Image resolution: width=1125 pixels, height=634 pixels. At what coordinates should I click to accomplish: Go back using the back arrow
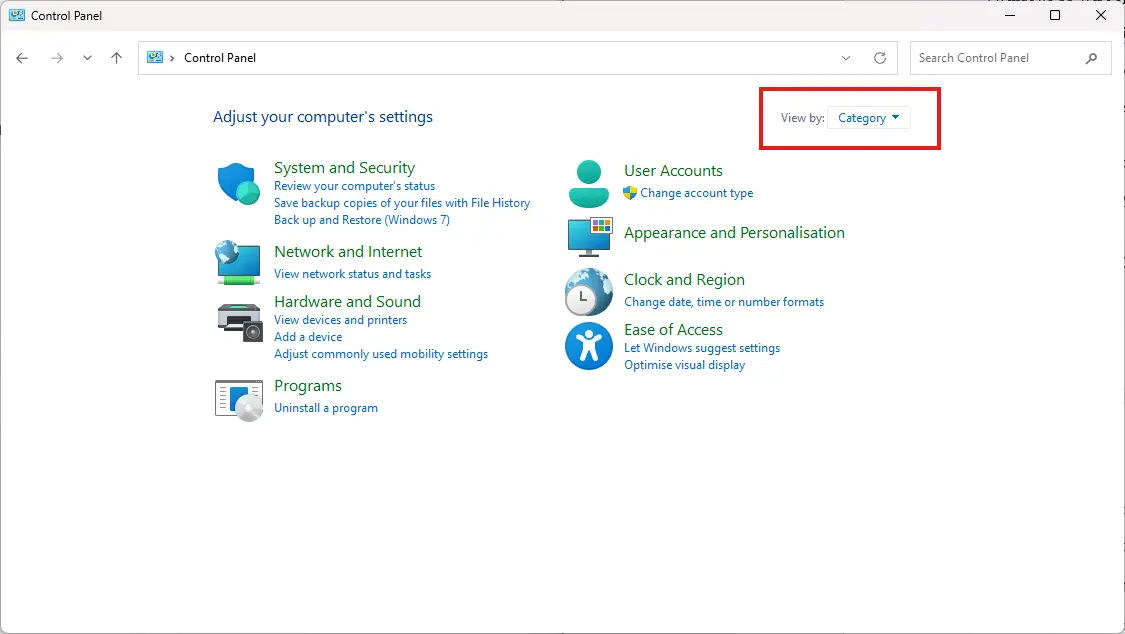pyautogui.click(x=22, y=58)
